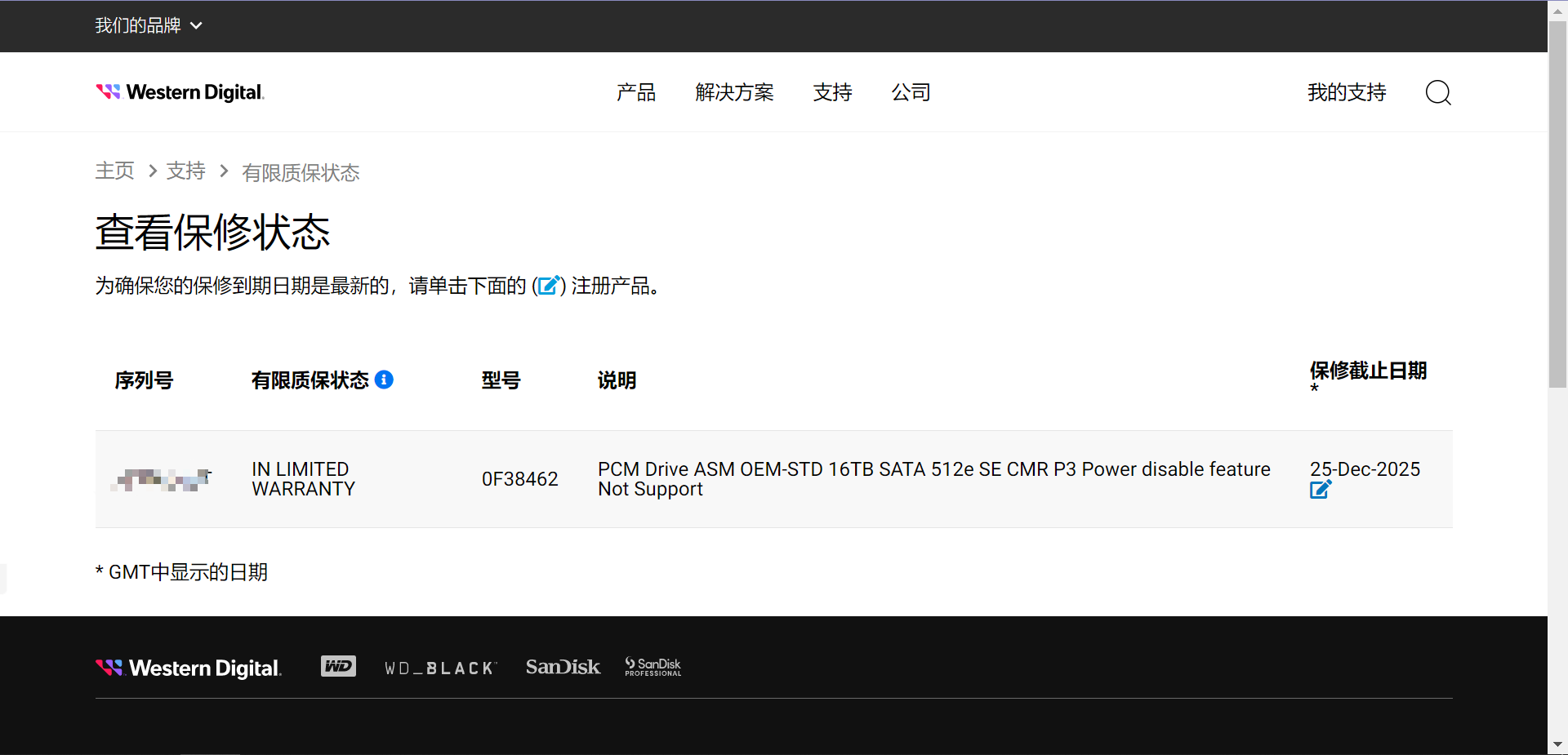Open the 解决方案 navigation menu
Screen dimensions: 1568x755
click(734, 92)
